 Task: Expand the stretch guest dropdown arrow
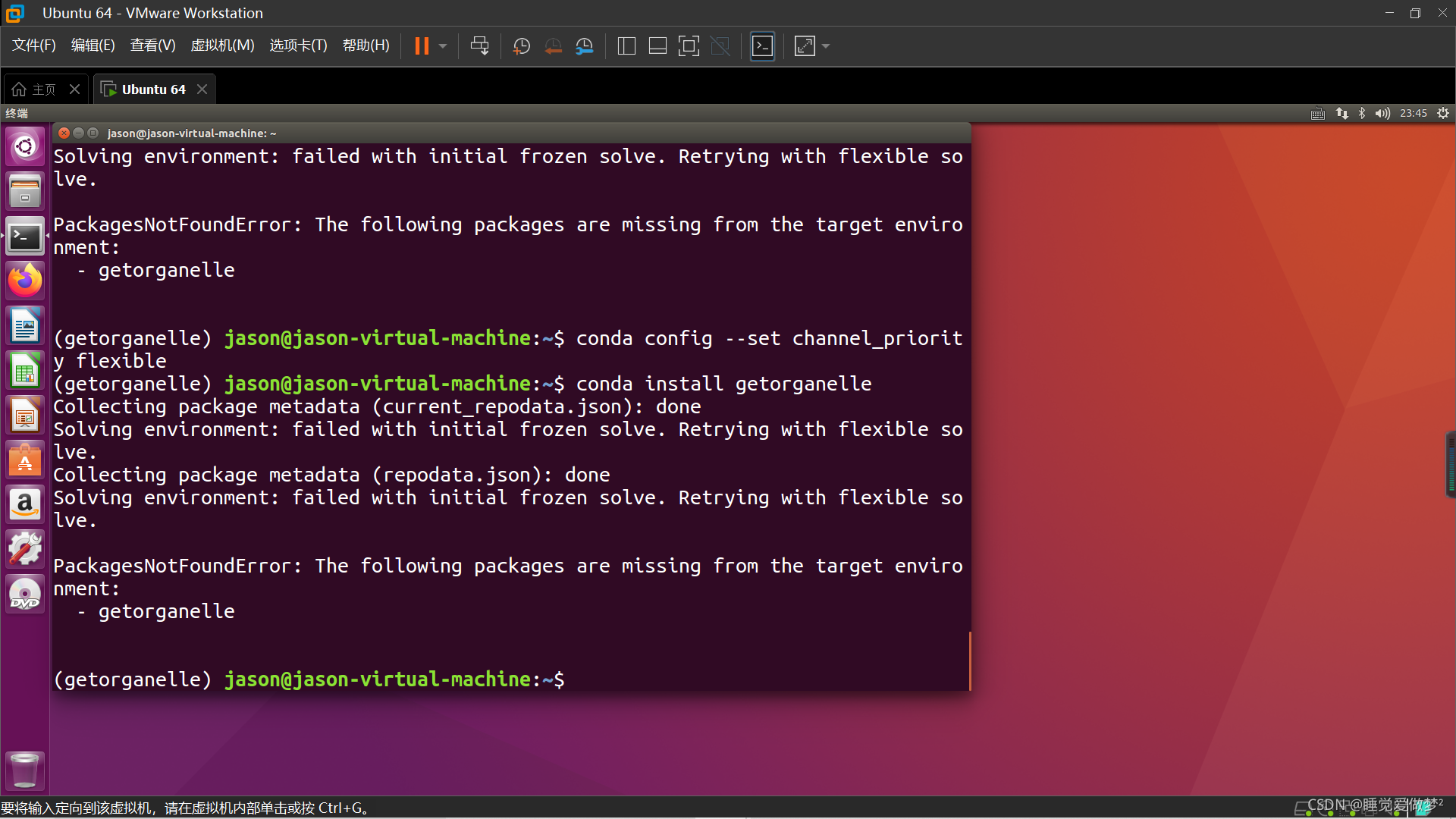[x=826, y=46]
